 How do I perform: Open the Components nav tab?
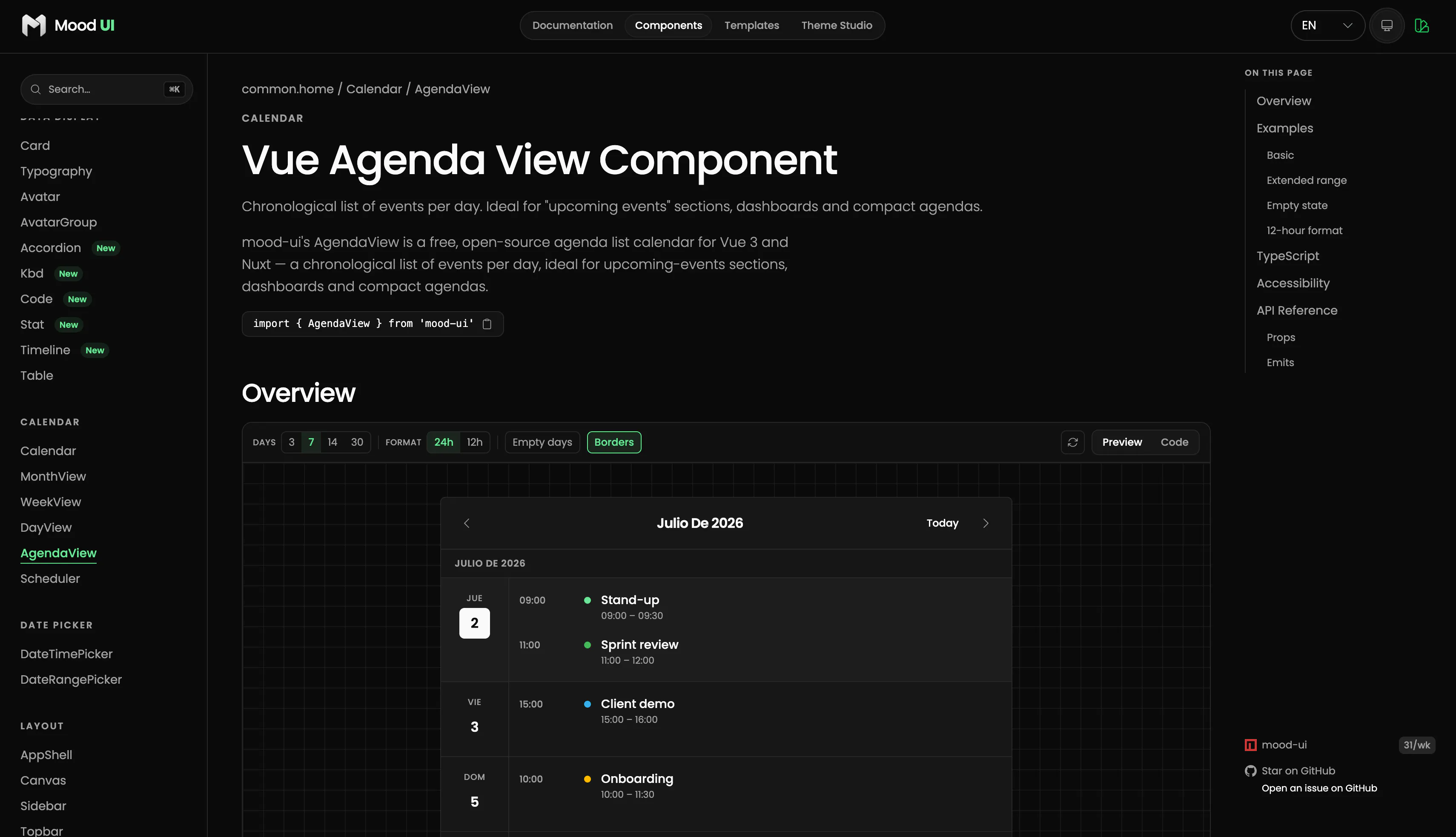point(668,25)
